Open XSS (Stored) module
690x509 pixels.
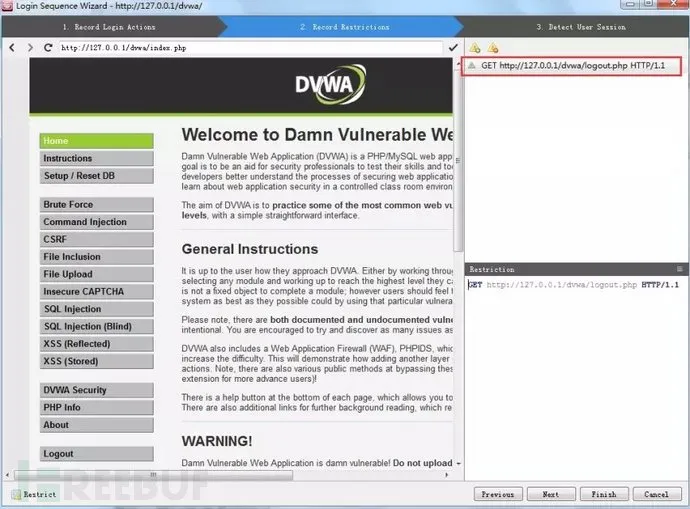(x=96, y=361)
